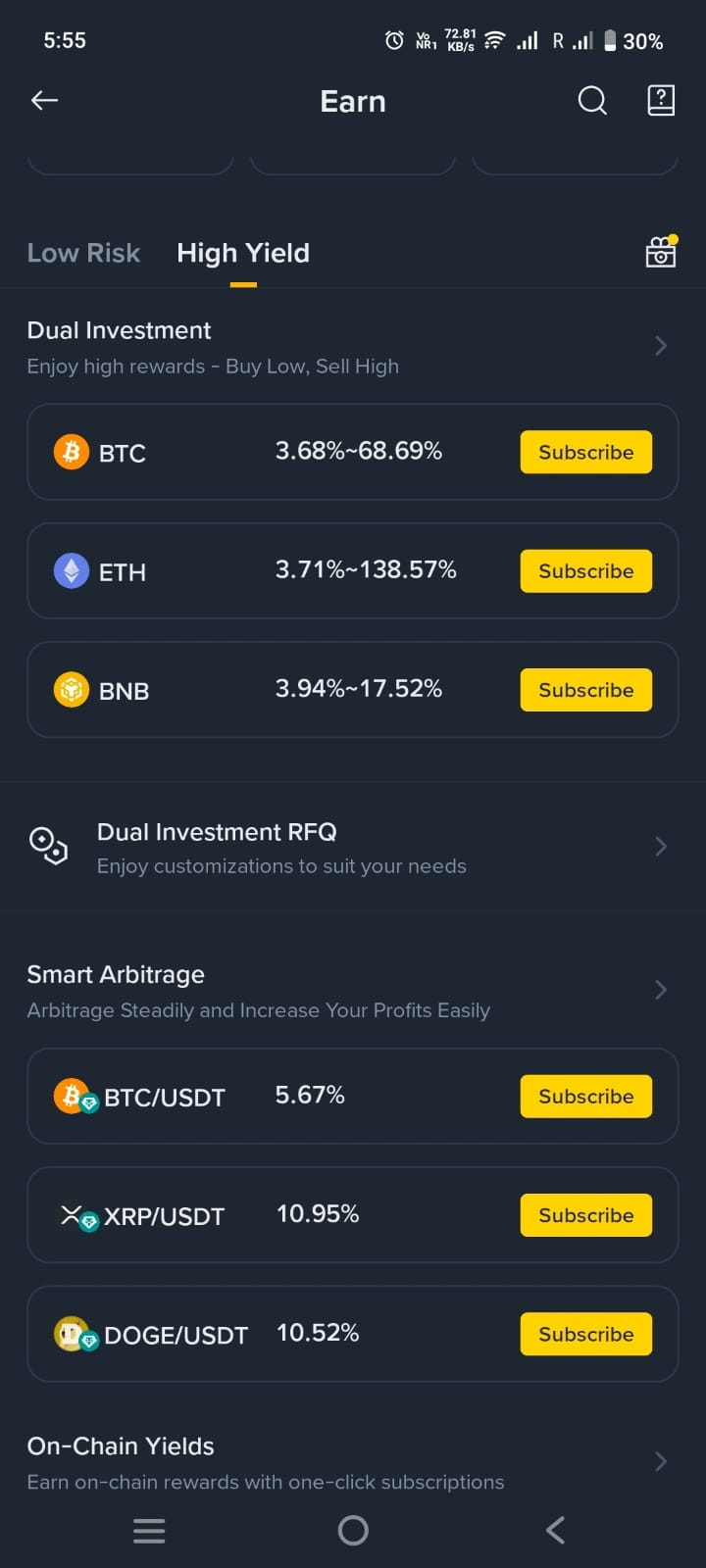
Task: Open the Android recent apps menu
Action: pos(149,1530)
